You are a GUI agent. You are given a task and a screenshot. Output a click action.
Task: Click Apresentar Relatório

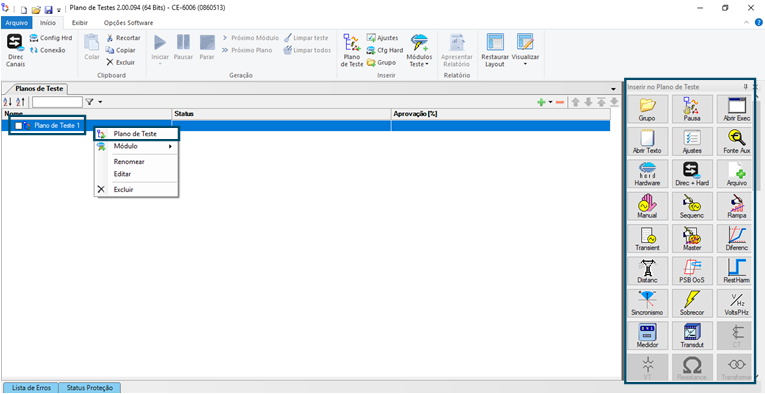pyautogui.click(x=457, y=51)
